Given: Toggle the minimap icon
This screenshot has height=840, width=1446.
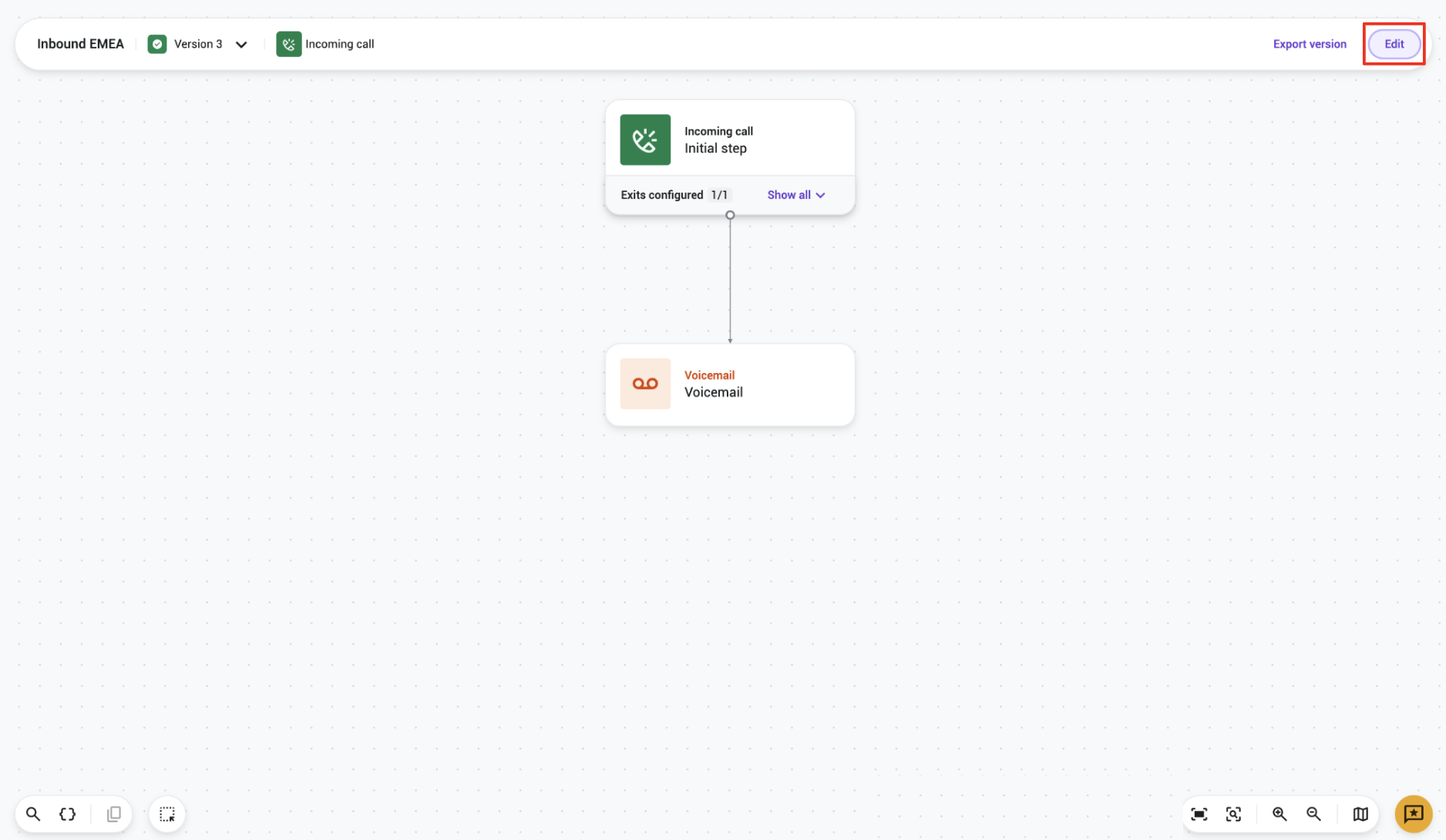Looking at the screenshot, I should click(x=1360, y=814).
